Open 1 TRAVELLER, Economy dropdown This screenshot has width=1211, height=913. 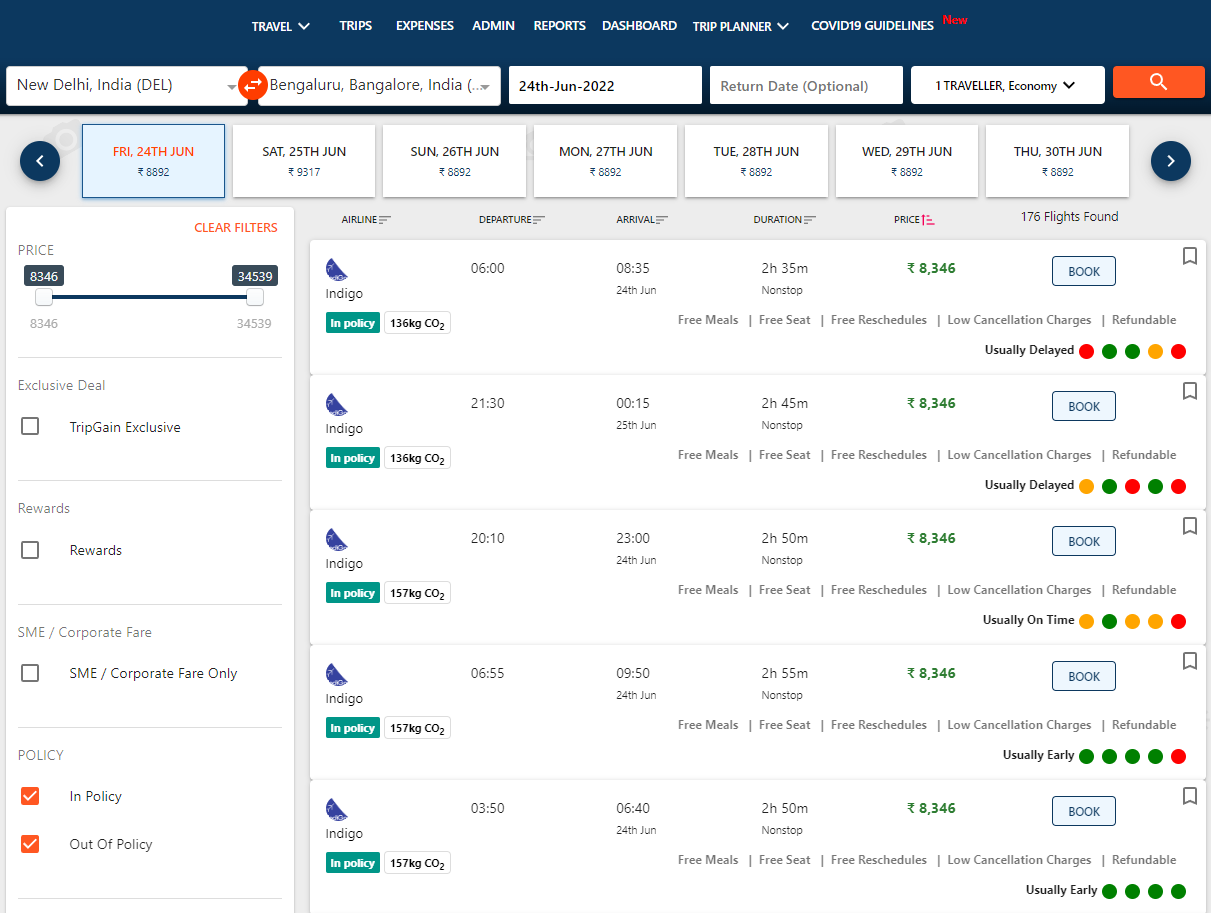(x=1008, y=85)
